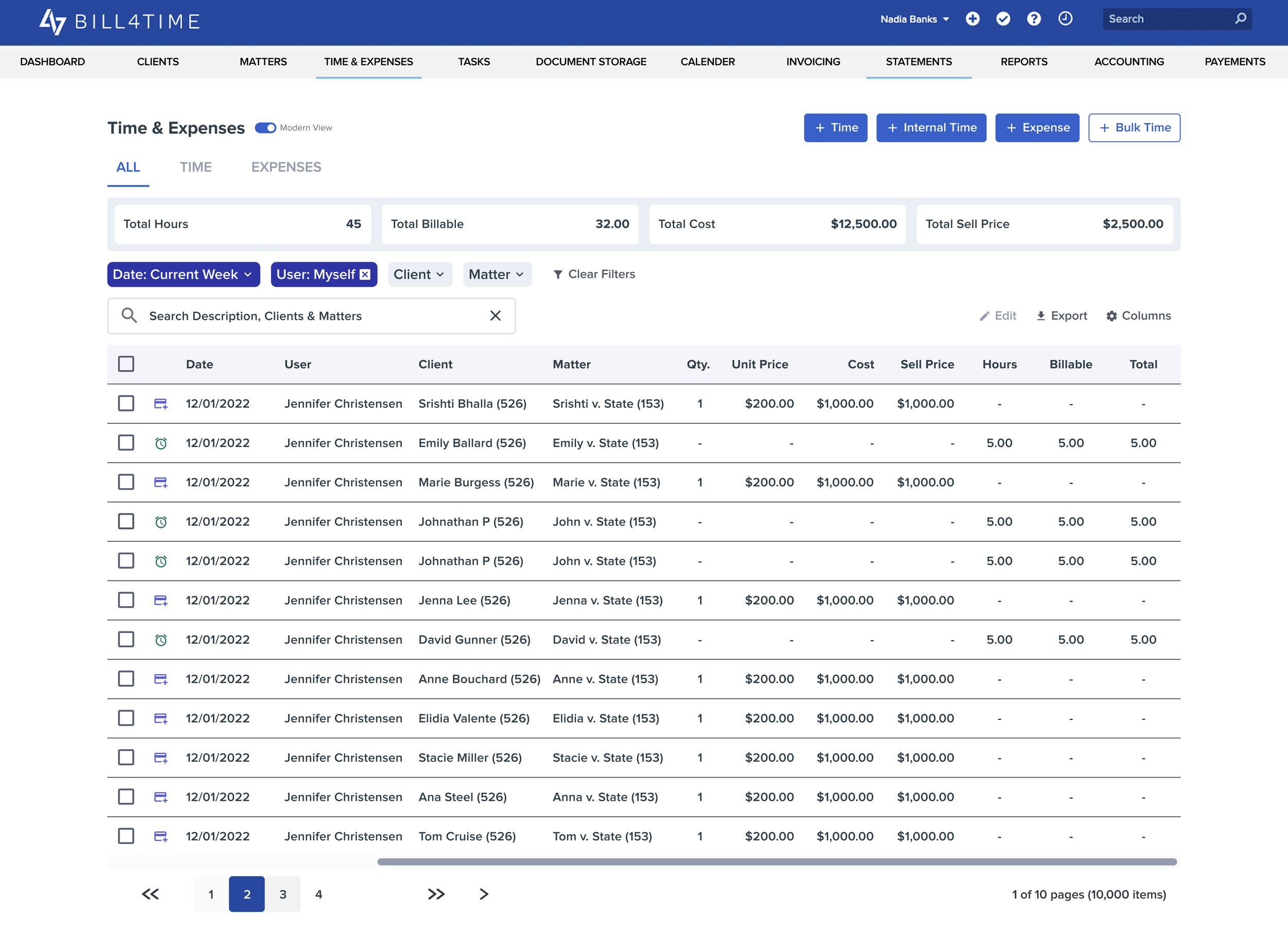Check the select-all header checkbox
The image size is (1288, 945).
click(126, 365)
